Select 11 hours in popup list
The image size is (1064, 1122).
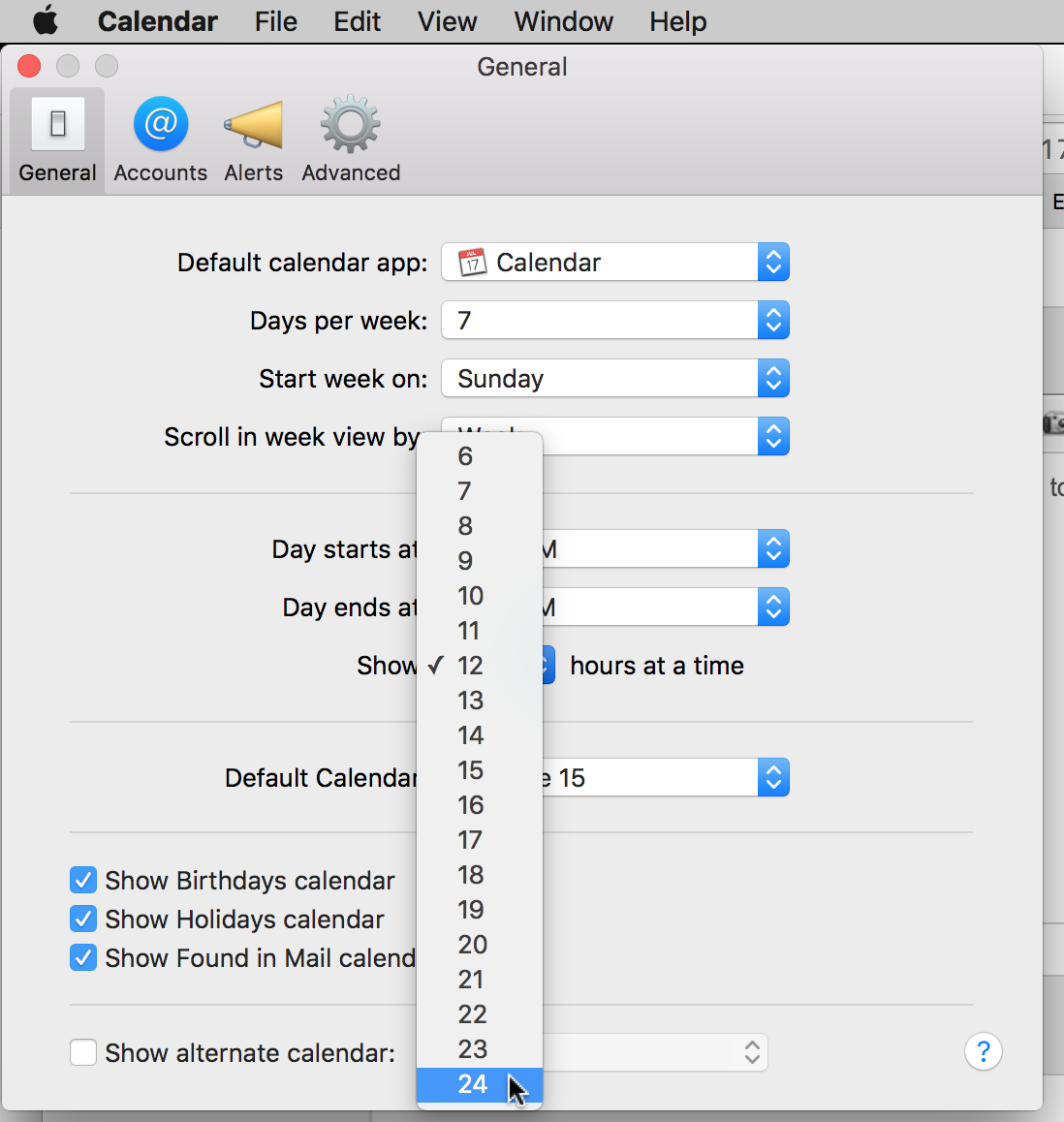pos(480,631)
